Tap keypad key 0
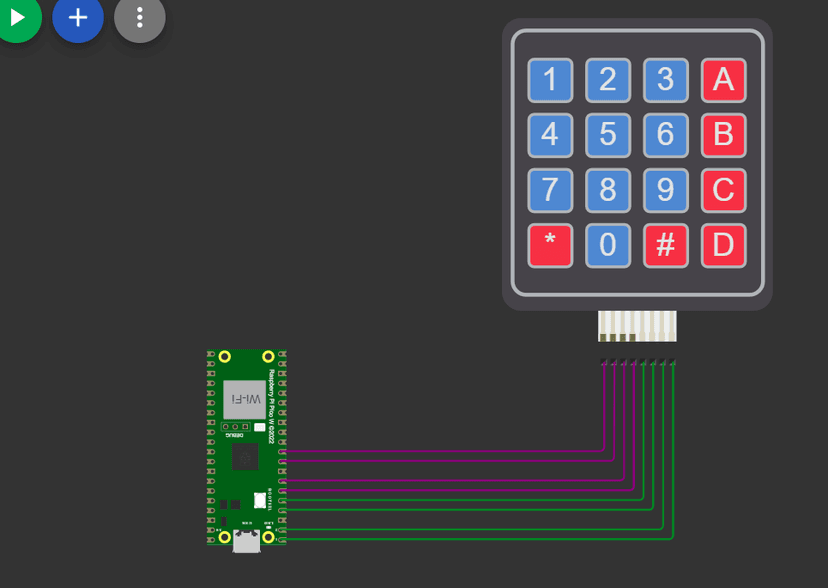This screenshot has height=588, width=828. 608,245
